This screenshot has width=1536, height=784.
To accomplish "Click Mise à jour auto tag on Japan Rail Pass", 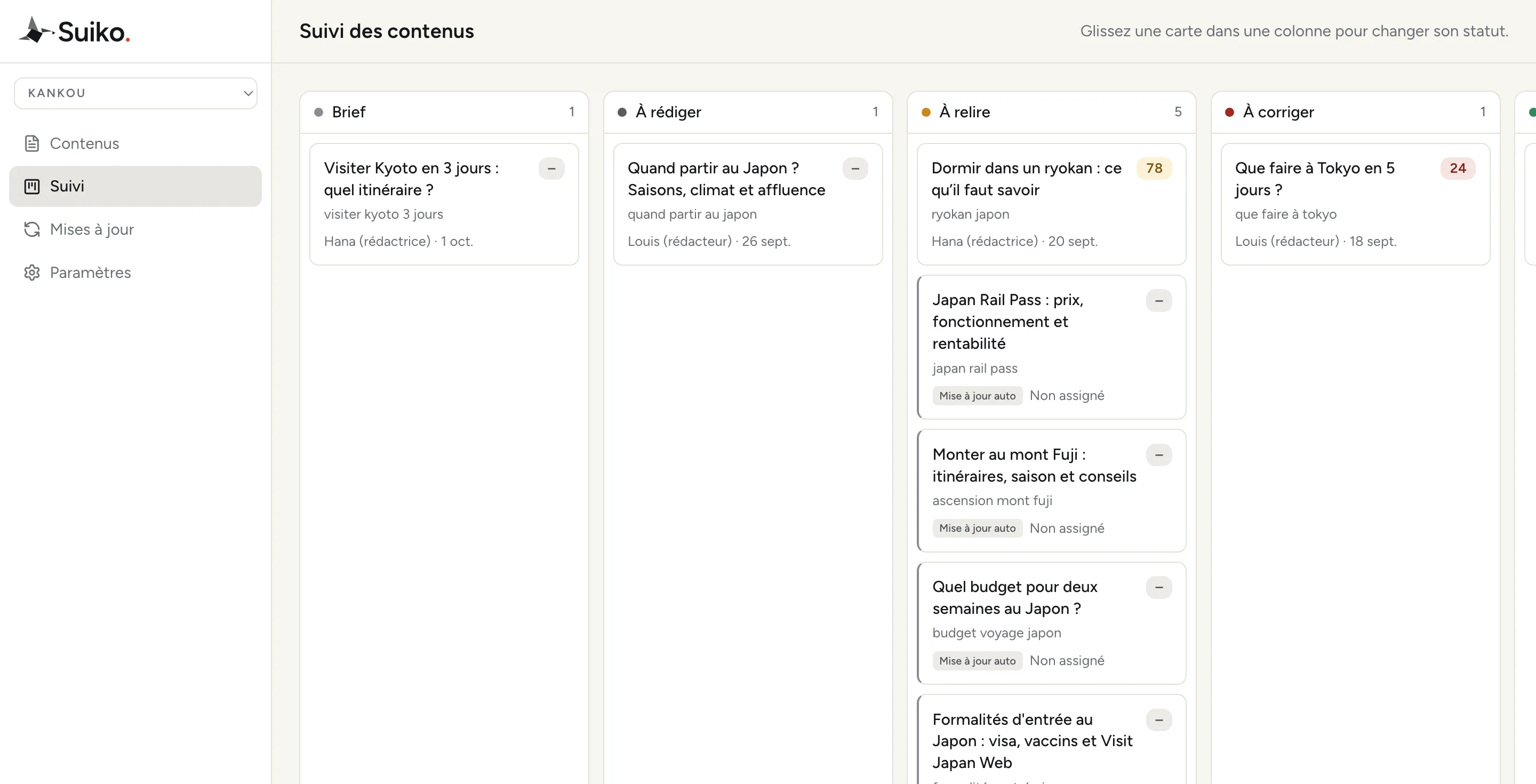I will coord(977,396).
